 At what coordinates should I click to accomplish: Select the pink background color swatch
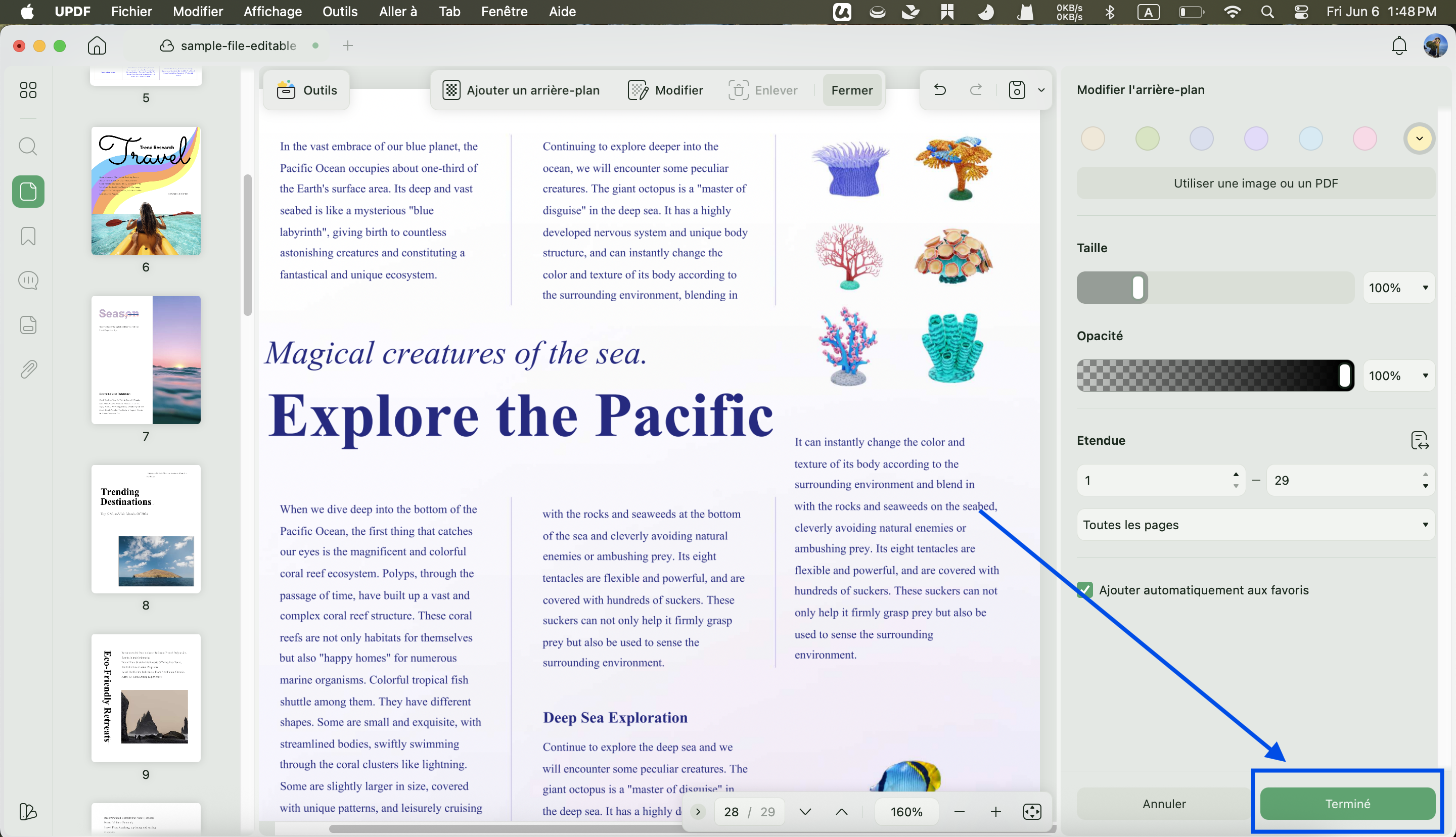click(1364, 138)
